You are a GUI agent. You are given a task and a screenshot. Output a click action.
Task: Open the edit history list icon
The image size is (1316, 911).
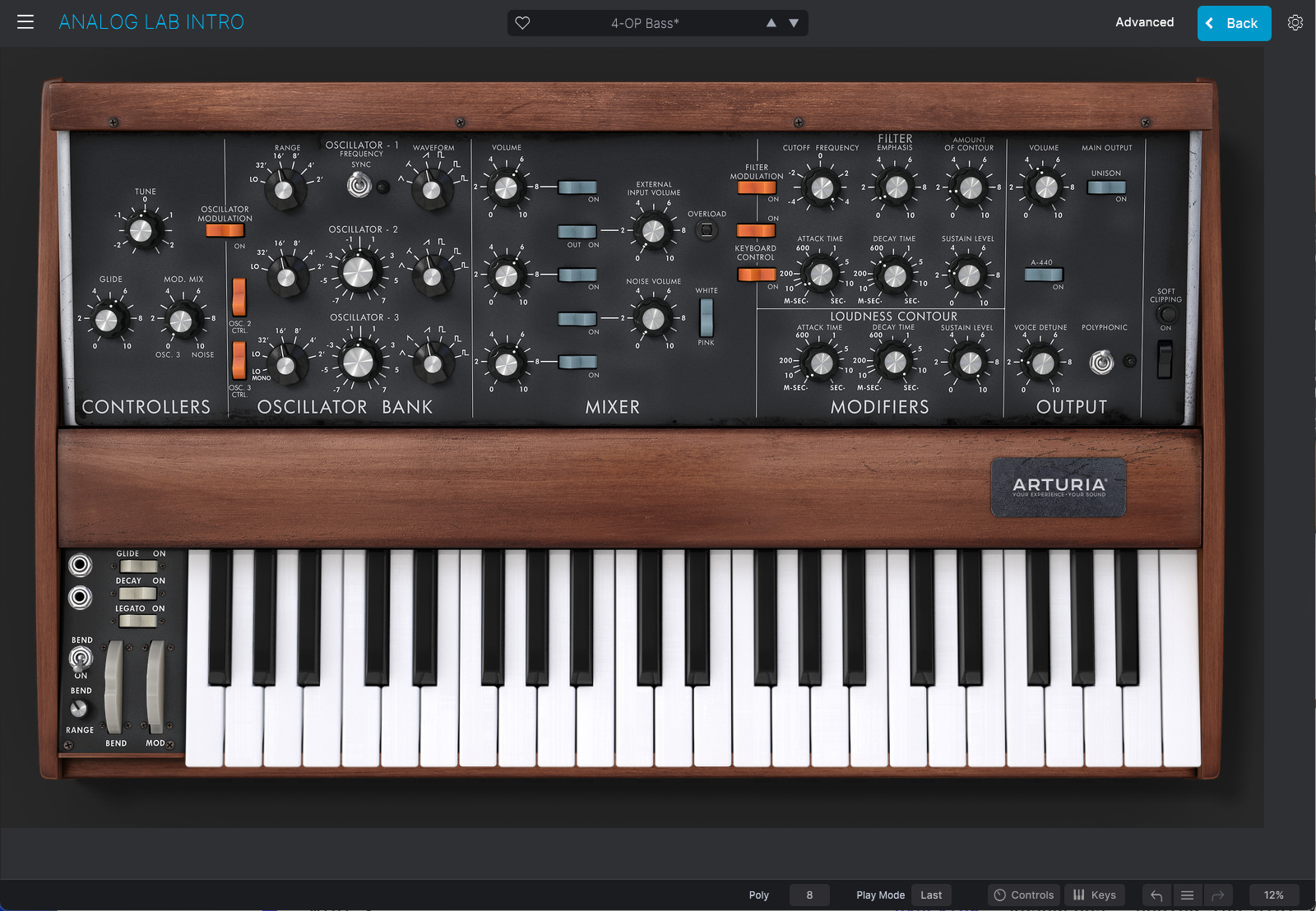pyautogui.click(x=1187, y=895)
